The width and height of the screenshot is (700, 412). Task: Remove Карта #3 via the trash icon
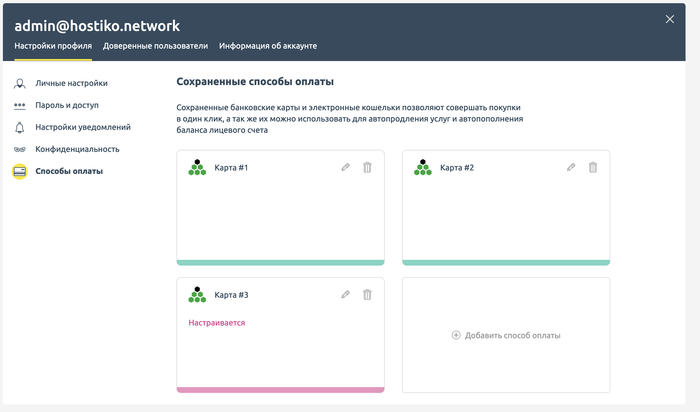[x=367, y=295]
